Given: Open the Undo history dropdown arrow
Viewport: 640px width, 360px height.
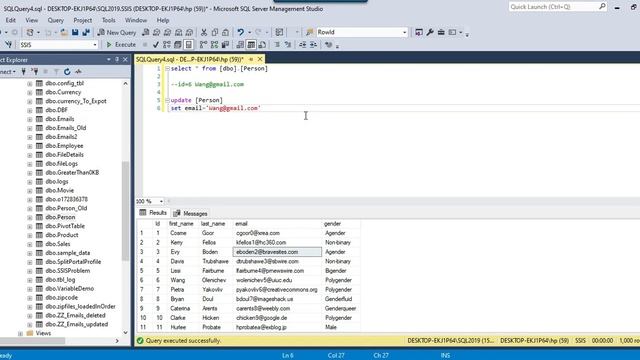Looking at the screenshot, I should (249, 32).
